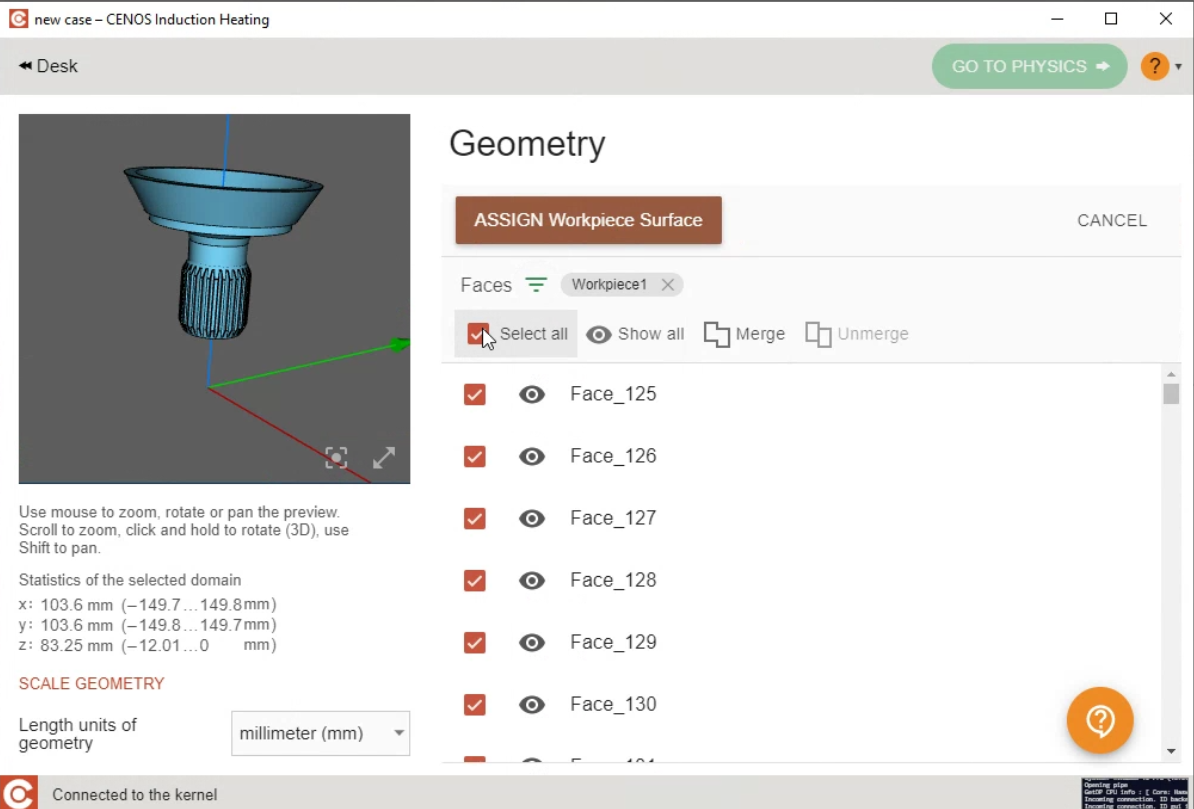Select the Face_126 row label
This screenshot has width=1194, height=809.
point(613,456)
